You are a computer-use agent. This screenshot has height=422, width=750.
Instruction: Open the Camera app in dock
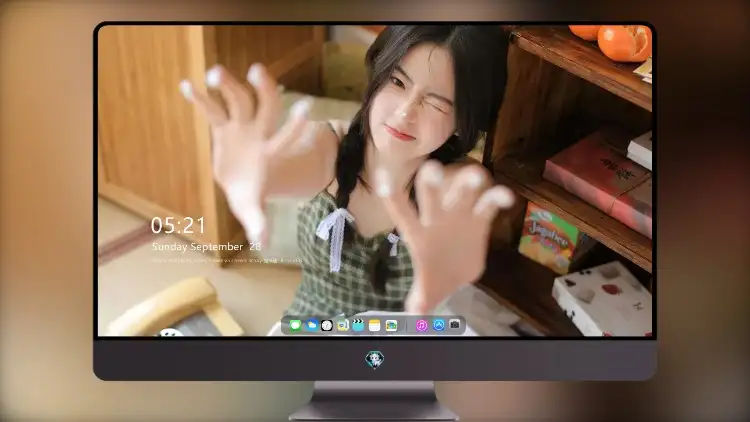click(x=455, y=325)
